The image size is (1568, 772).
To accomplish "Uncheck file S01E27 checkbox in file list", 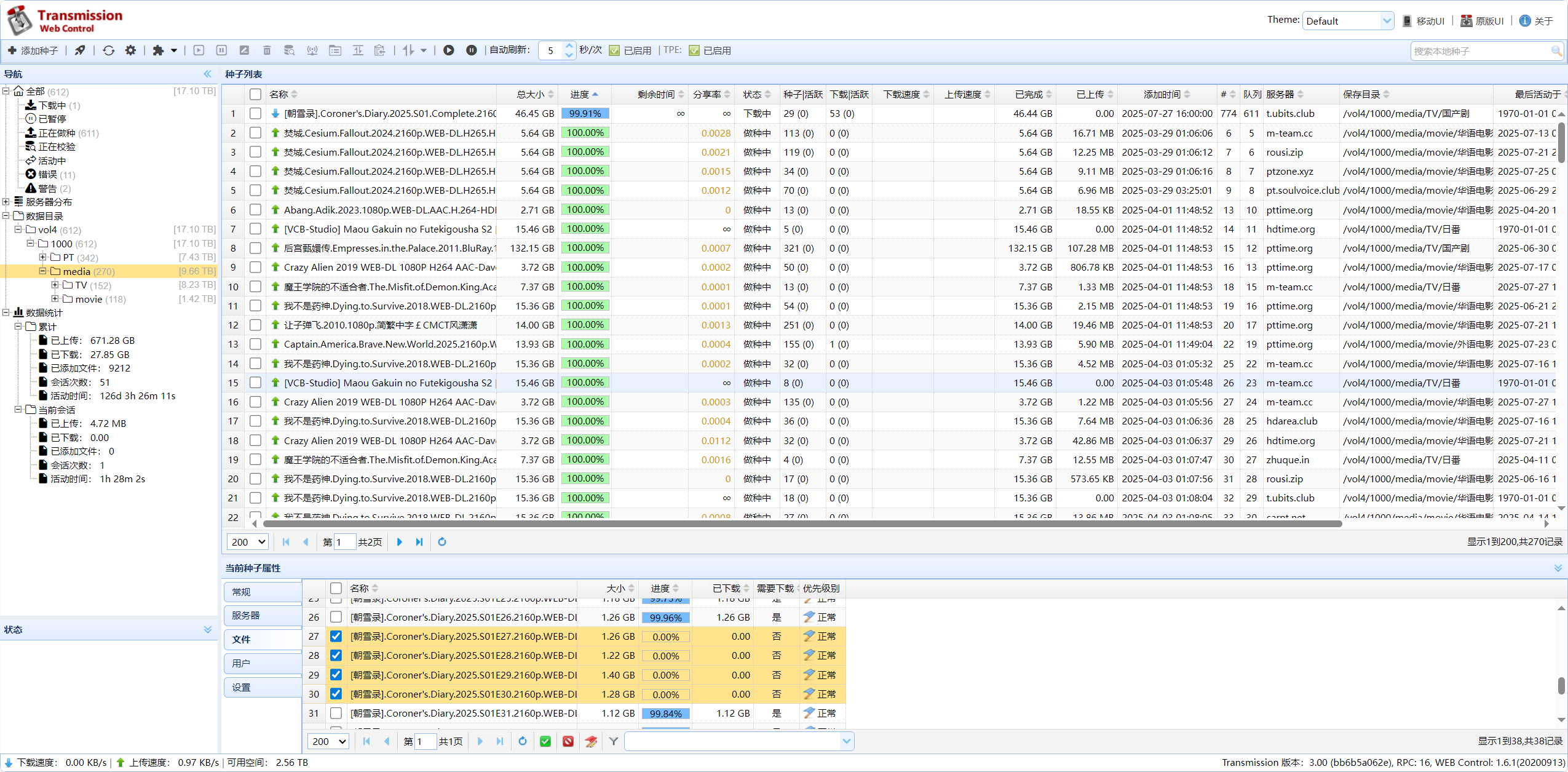I will coord(336,636).
